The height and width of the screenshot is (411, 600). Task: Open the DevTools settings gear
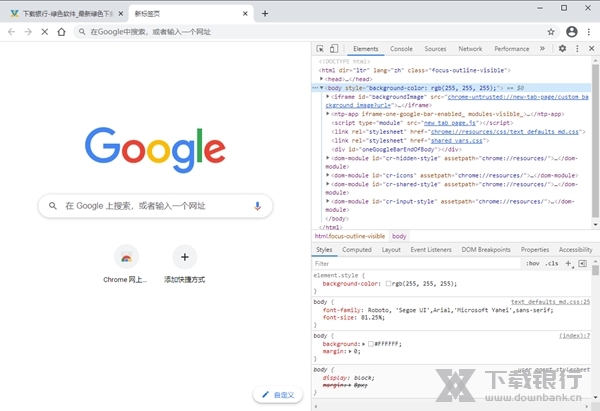click(562, 49)
